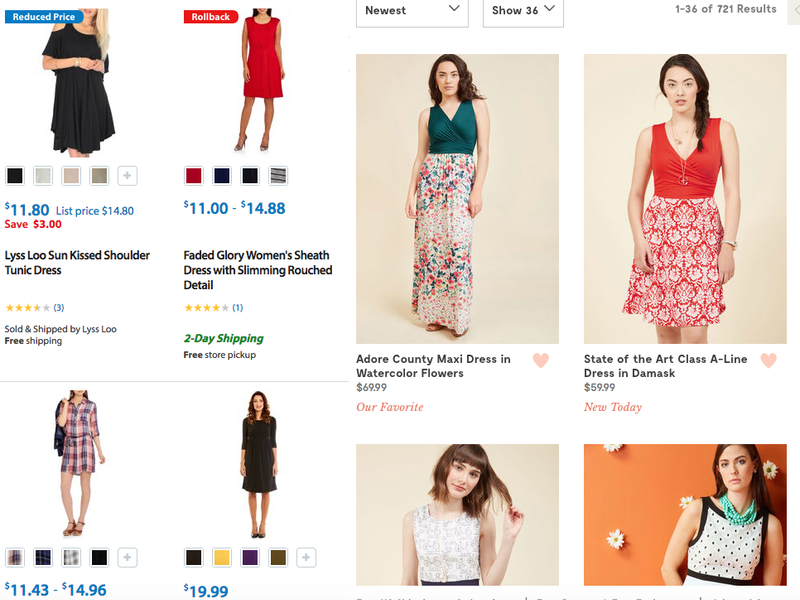Click the red damask A-line dress photo

[685, 198]
